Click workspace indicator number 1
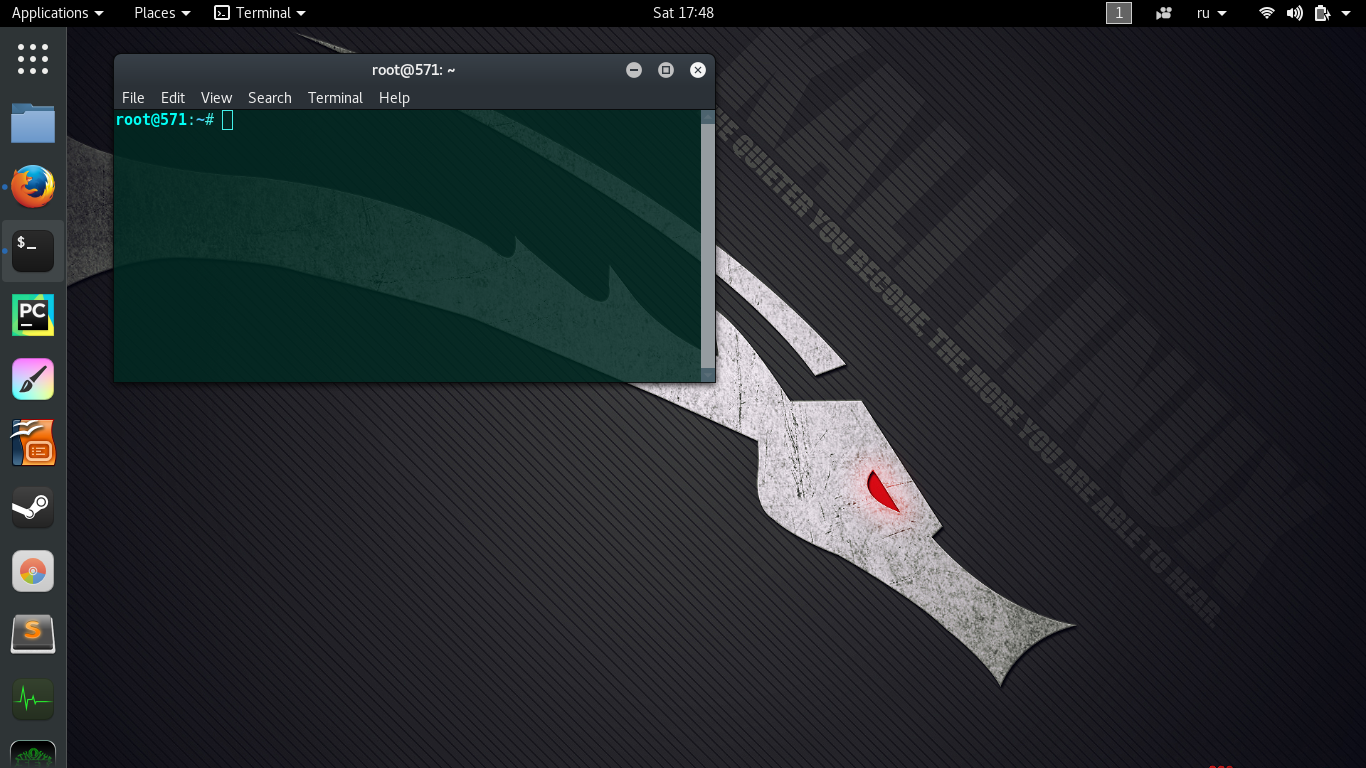Screen dimensions: 1366x768 (x=1119, y=13)
